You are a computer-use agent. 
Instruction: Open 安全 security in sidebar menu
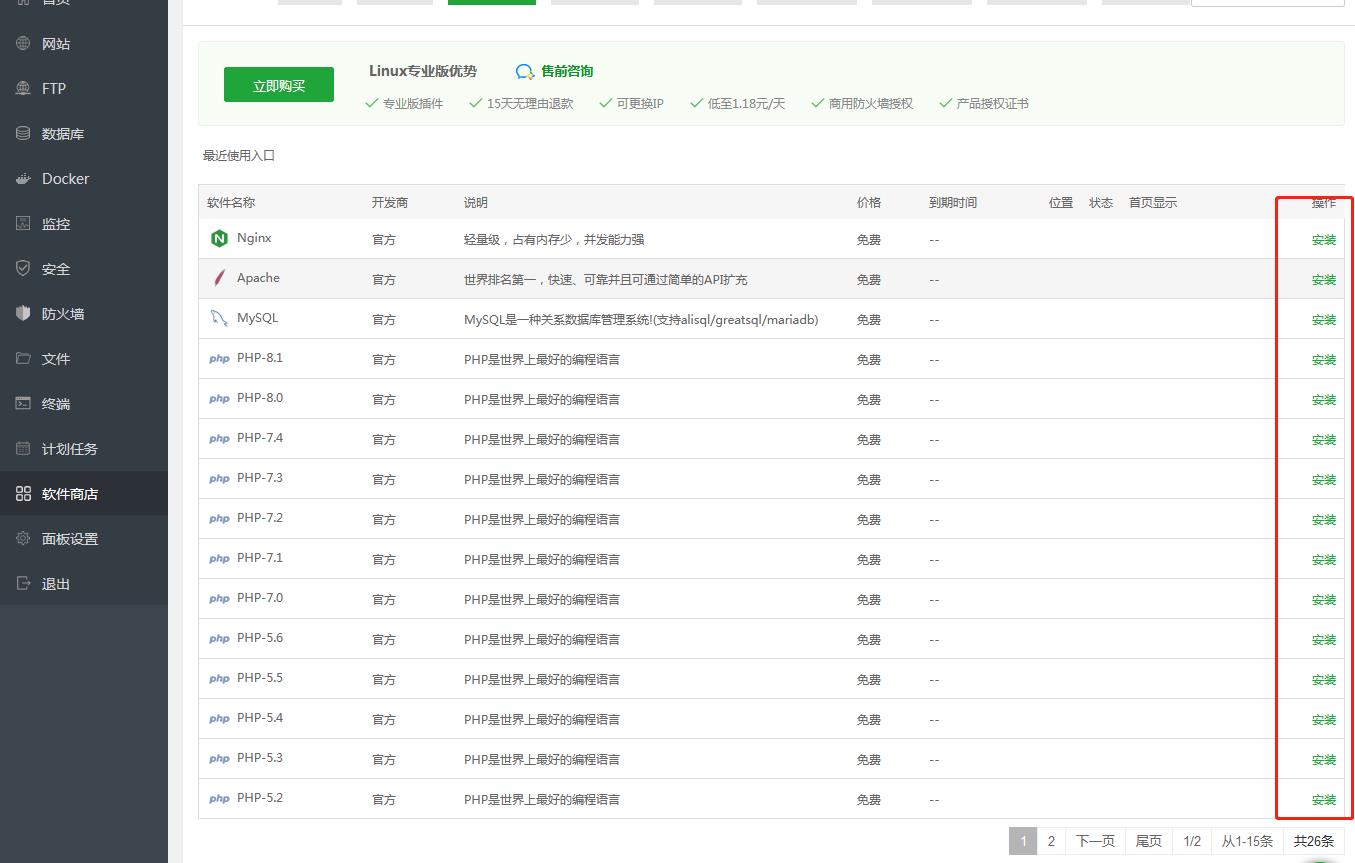click(56, 269)
